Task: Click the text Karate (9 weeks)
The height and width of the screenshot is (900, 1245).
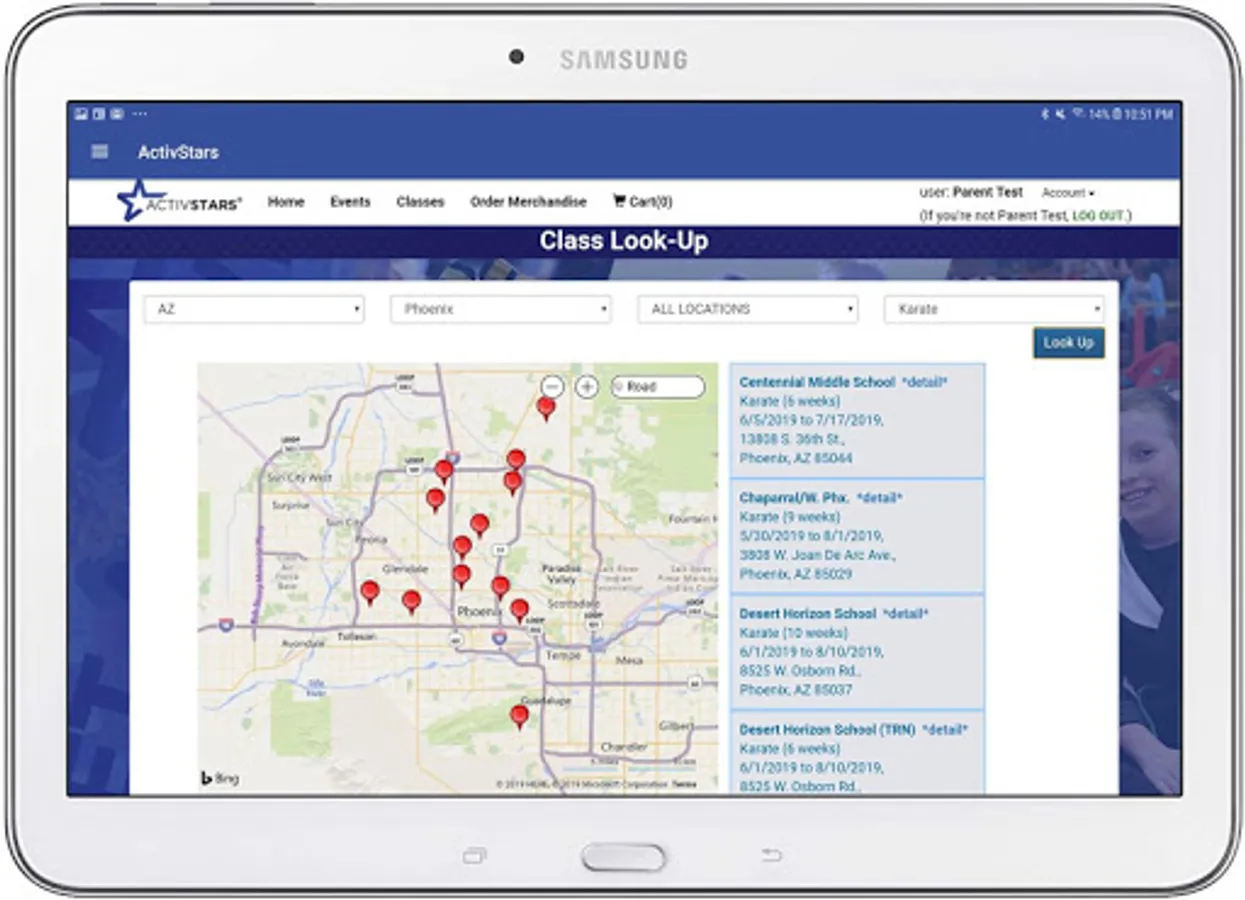Action: click(789, 517)
